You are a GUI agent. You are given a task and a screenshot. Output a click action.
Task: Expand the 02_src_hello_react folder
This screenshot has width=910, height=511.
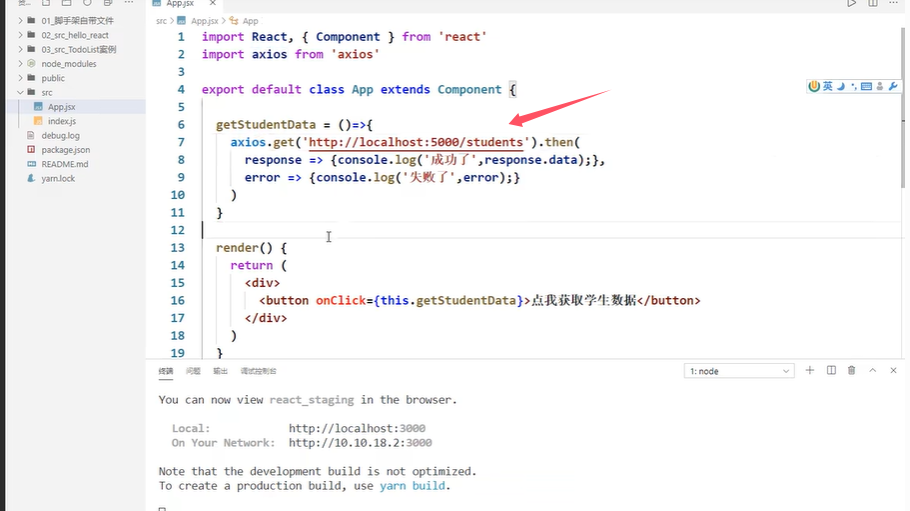tap(20, 35)
